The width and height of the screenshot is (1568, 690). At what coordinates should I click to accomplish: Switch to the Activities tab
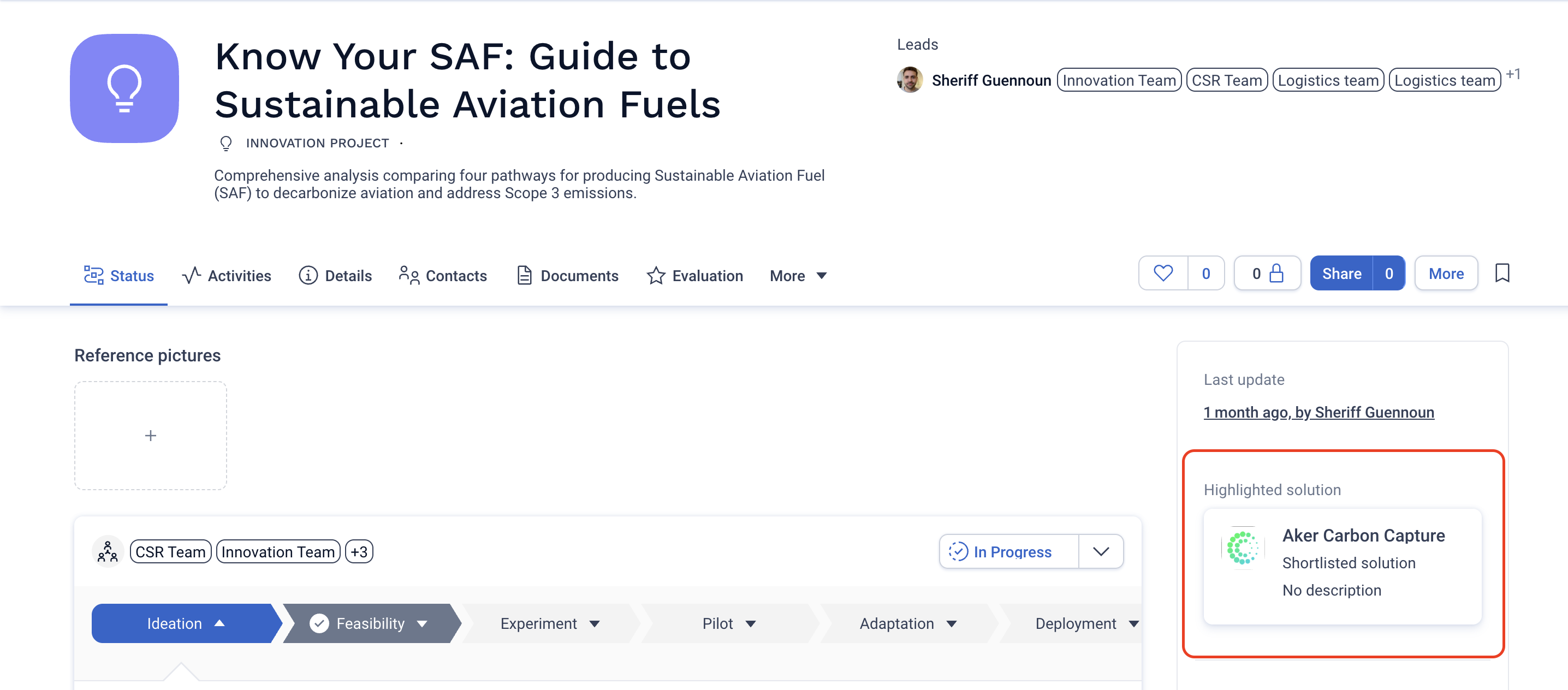(227, 276)
